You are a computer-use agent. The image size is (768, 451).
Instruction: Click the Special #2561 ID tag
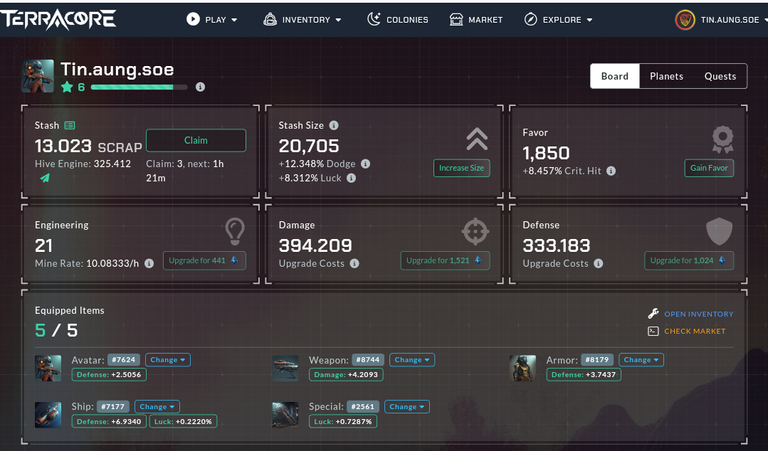(x=363, y=407)
